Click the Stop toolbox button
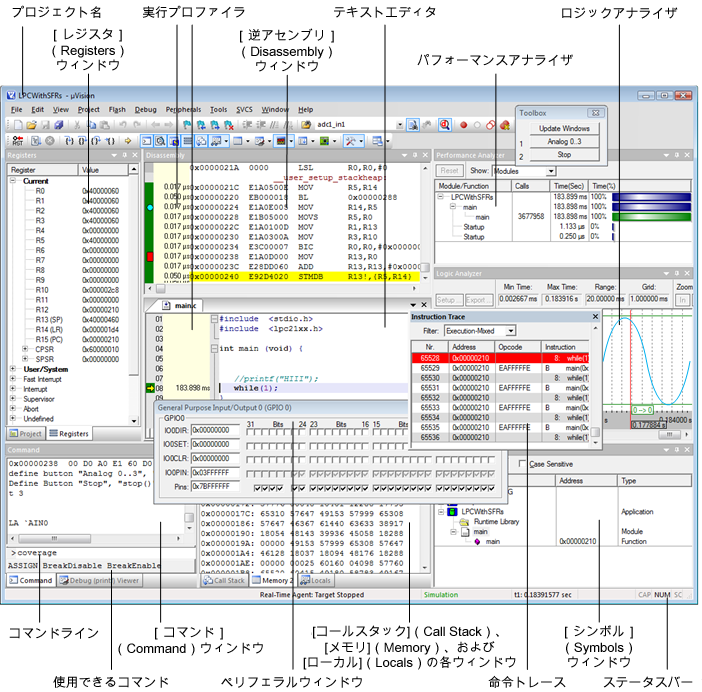The image size is (702, 692). coord(564,154)
